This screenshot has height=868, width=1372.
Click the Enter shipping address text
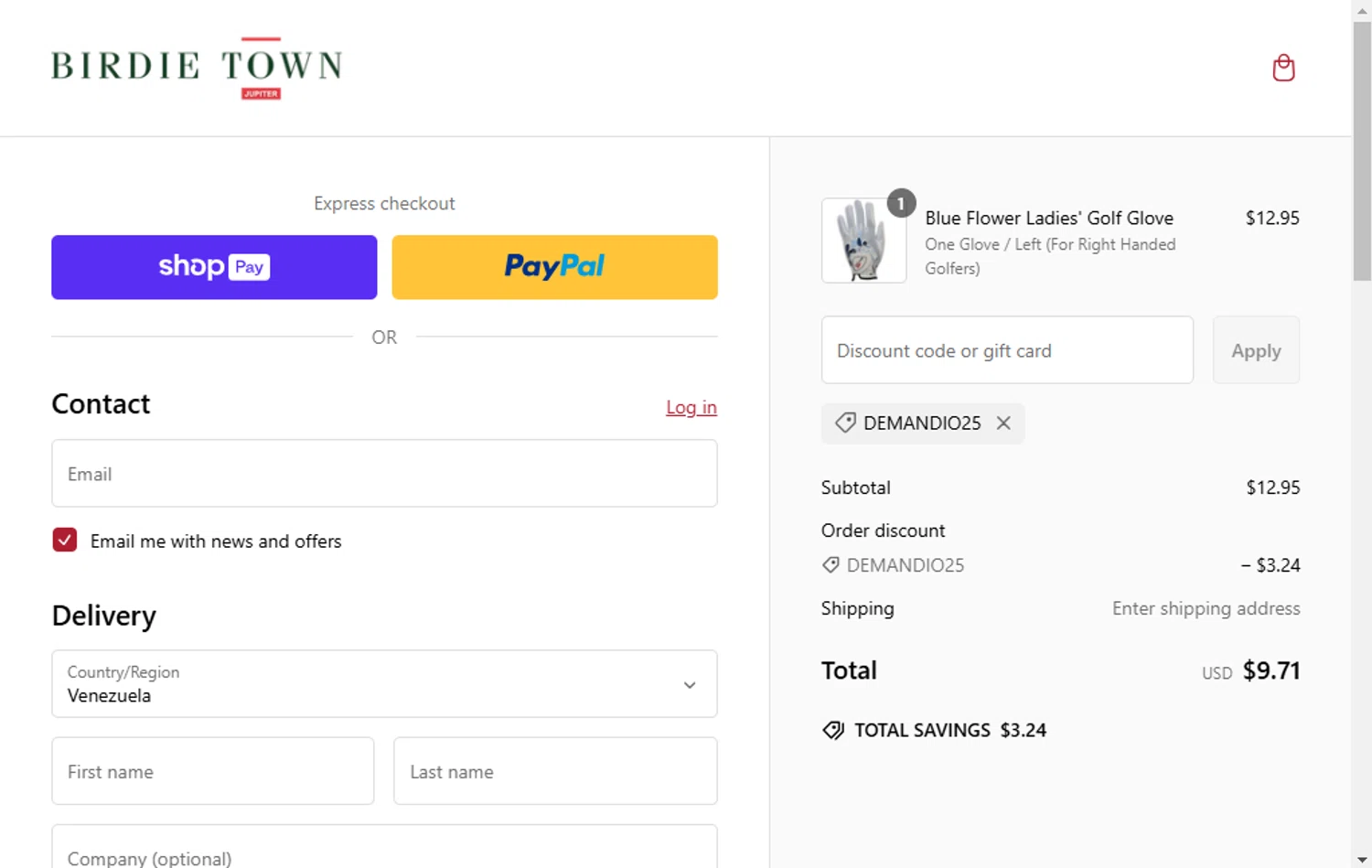(x=1206, y=608)
